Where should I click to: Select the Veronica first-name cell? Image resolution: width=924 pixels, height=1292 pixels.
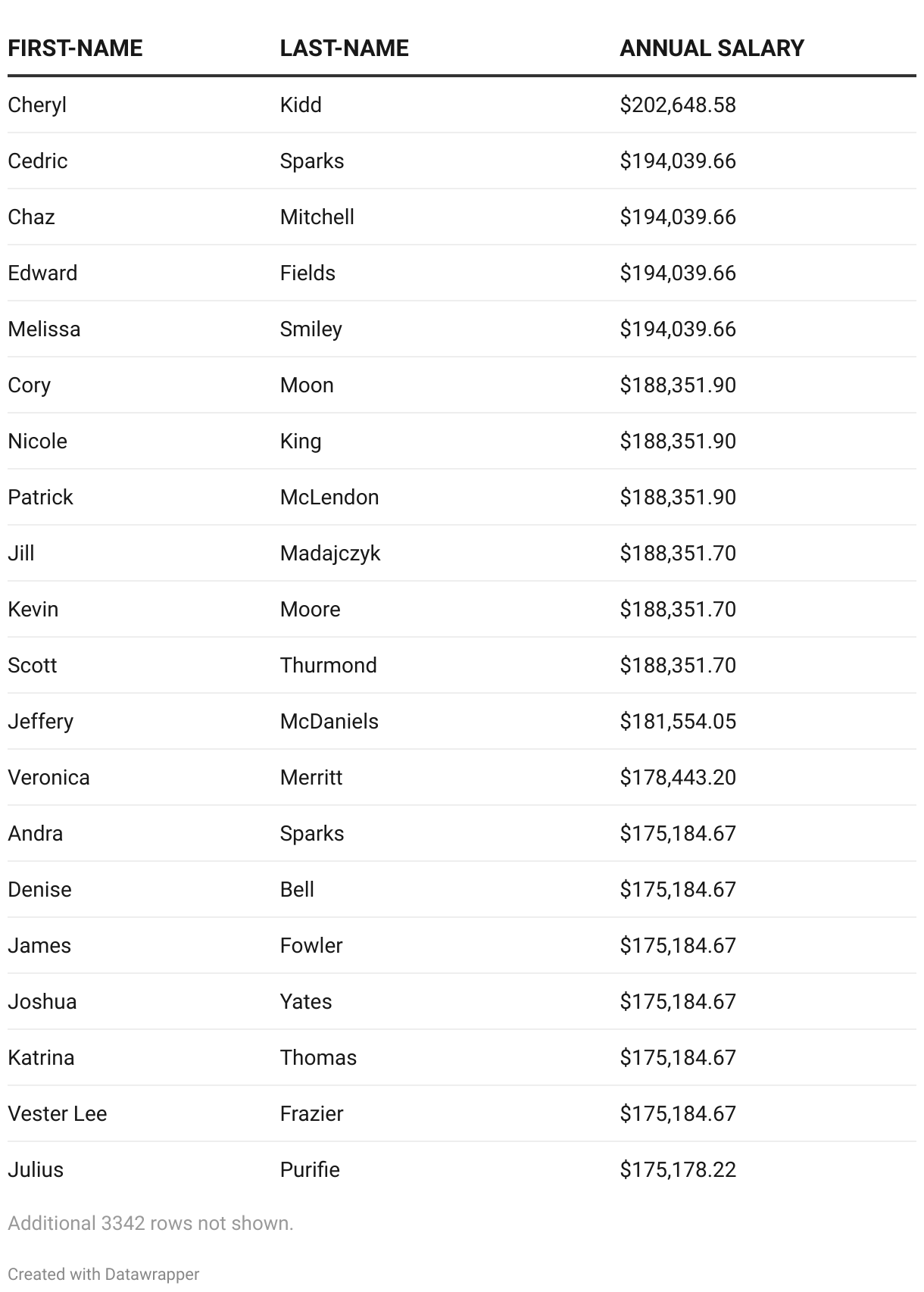pyautogui.click(x=48, y=778)
